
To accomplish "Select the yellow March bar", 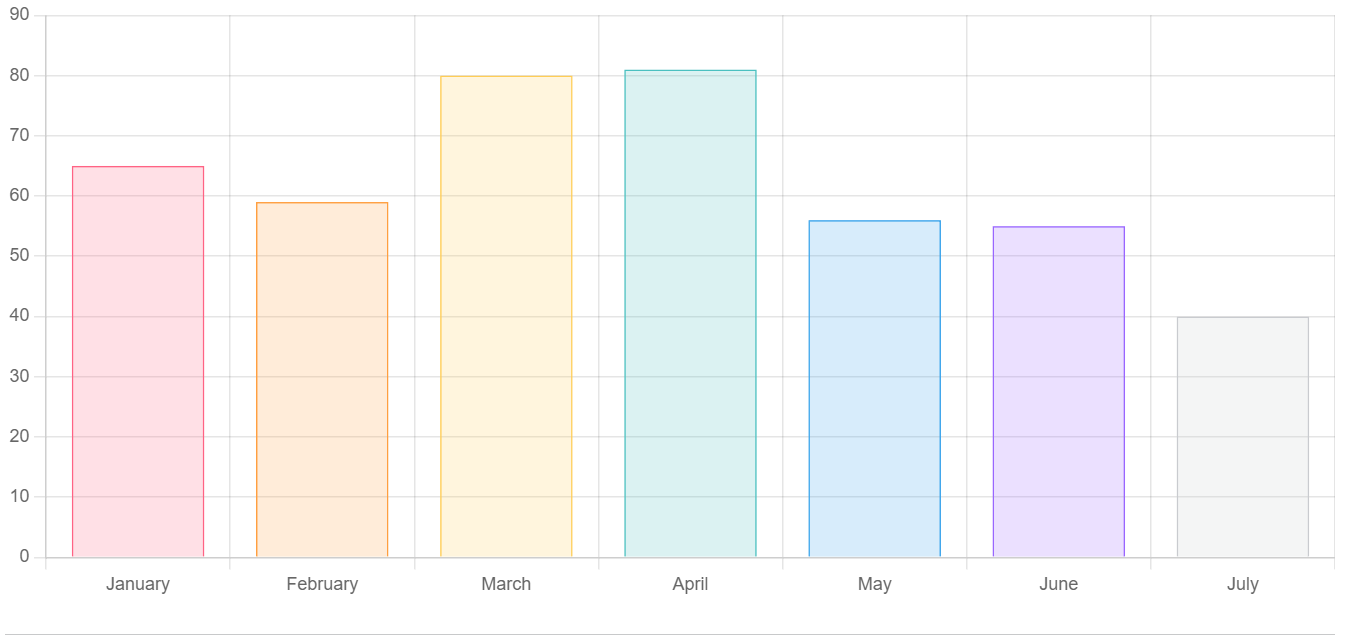I will [x=506, y=316].
